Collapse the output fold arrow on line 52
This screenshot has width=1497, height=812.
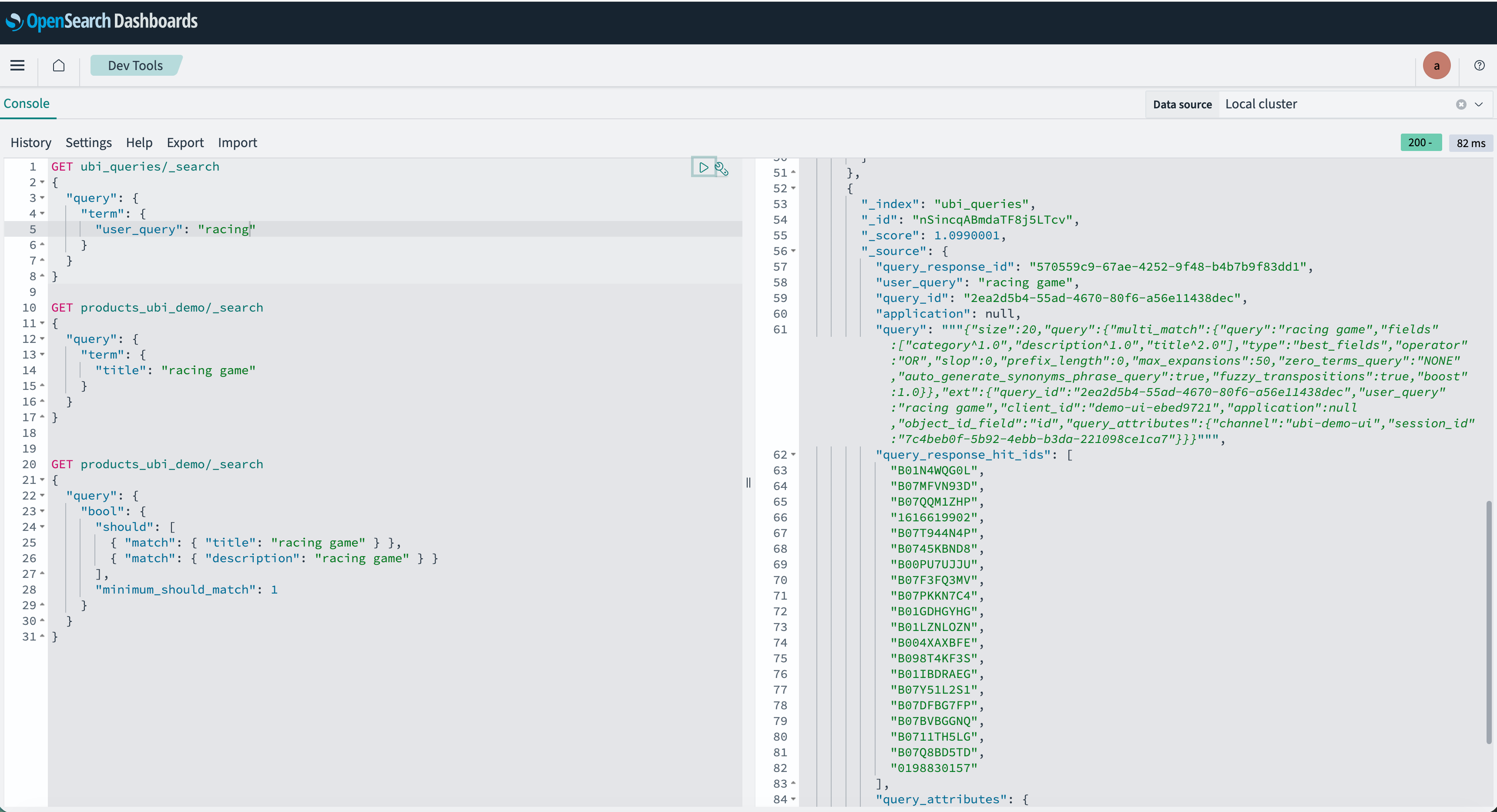coord(793,188)
